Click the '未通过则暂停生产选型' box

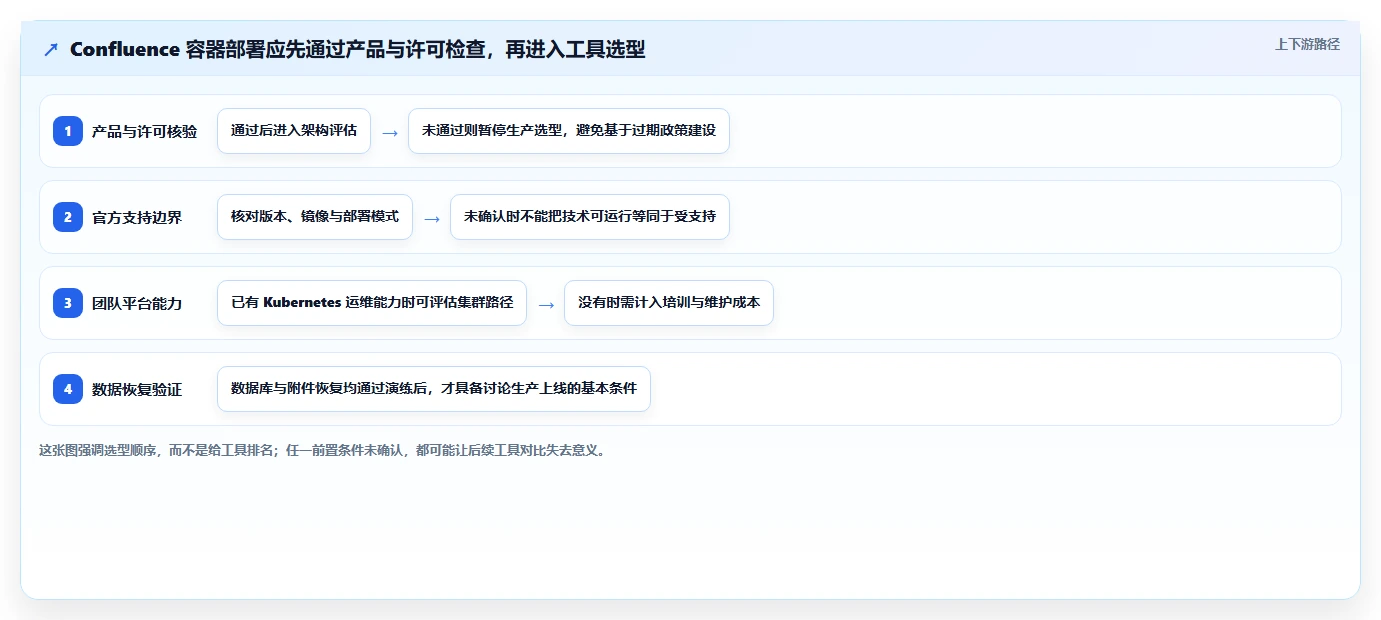(x=569, y=131)
